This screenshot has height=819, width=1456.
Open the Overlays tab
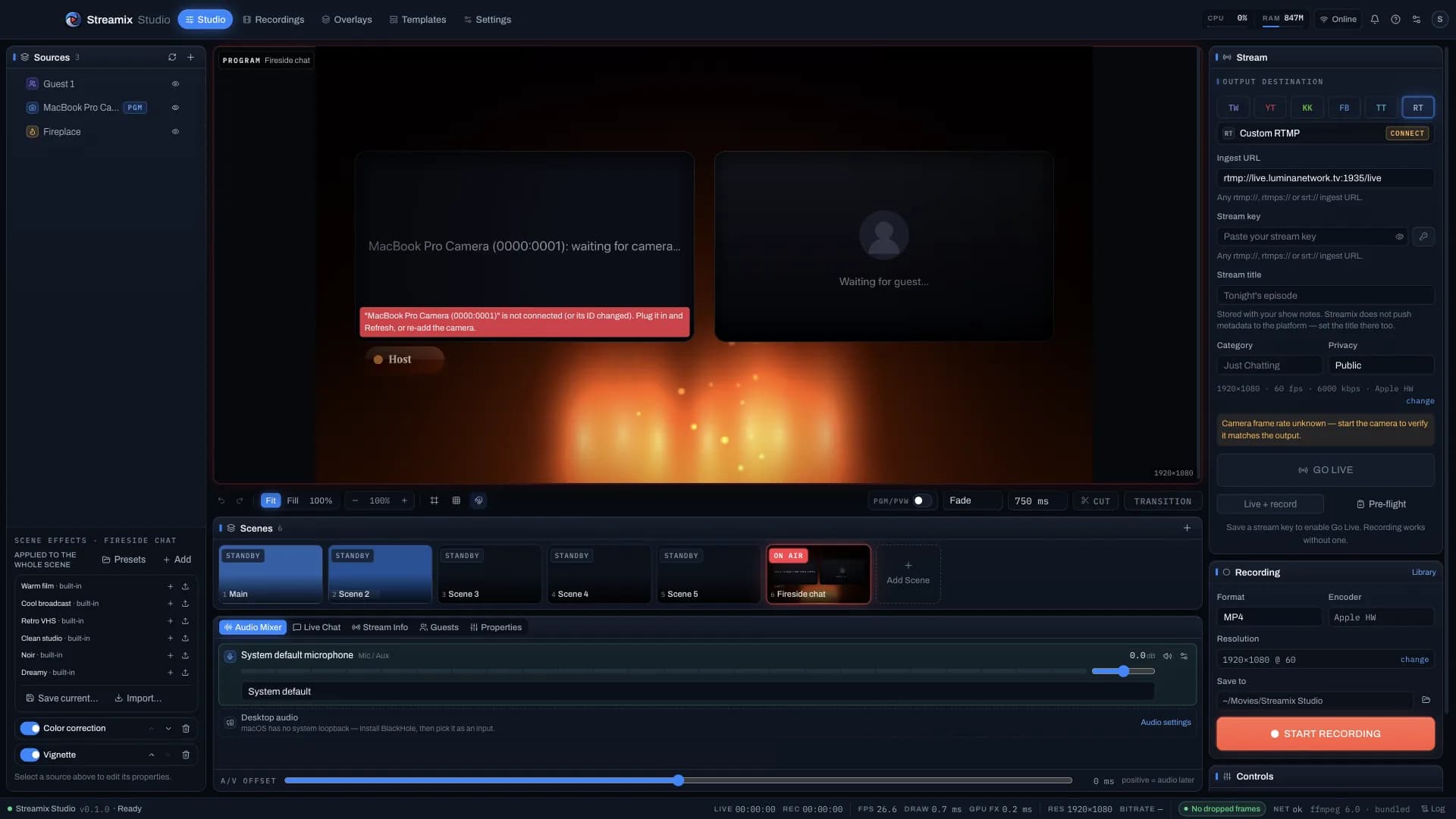coord(347,20)
